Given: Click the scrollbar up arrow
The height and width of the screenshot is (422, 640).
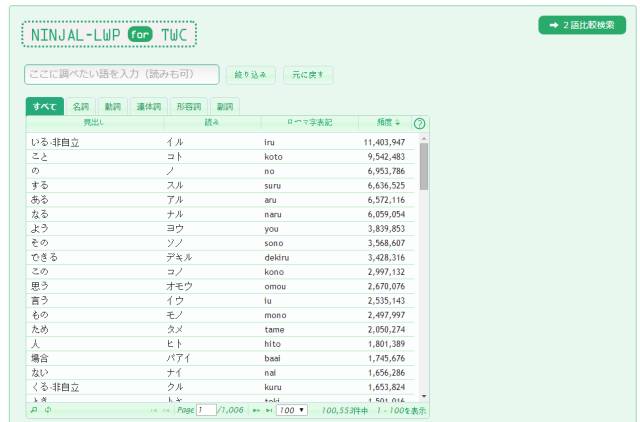Looking at the screenshot, I should coord(424,139).
